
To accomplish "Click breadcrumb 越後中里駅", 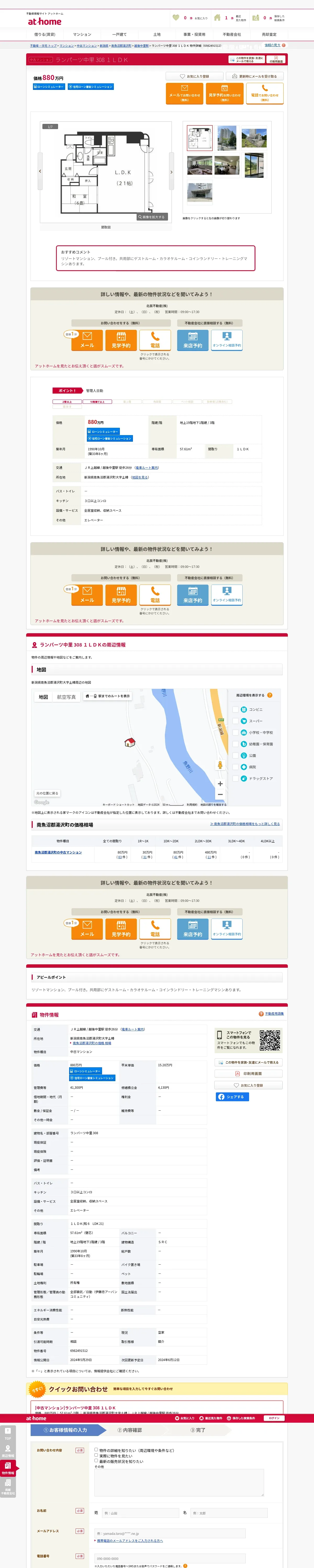I will [x=142, y=46].
